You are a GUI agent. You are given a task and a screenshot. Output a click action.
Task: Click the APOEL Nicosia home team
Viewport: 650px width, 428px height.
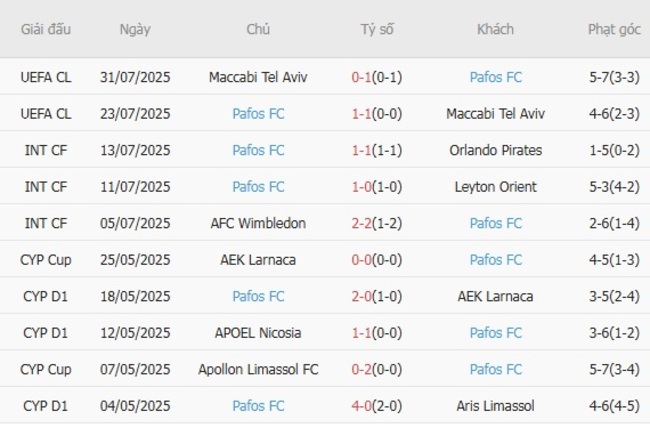tap(258, 333)
